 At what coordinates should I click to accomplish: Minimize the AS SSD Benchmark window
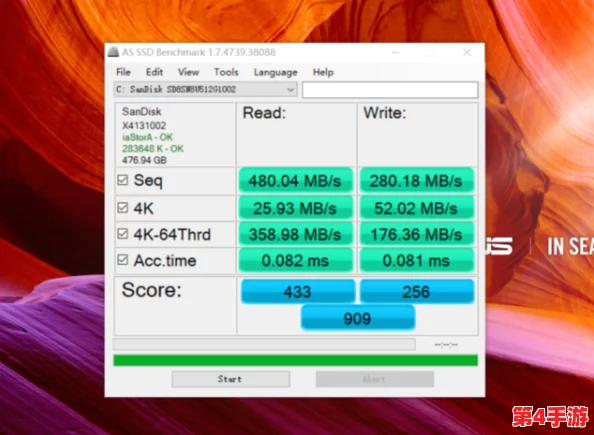click(x=396, y=52)
